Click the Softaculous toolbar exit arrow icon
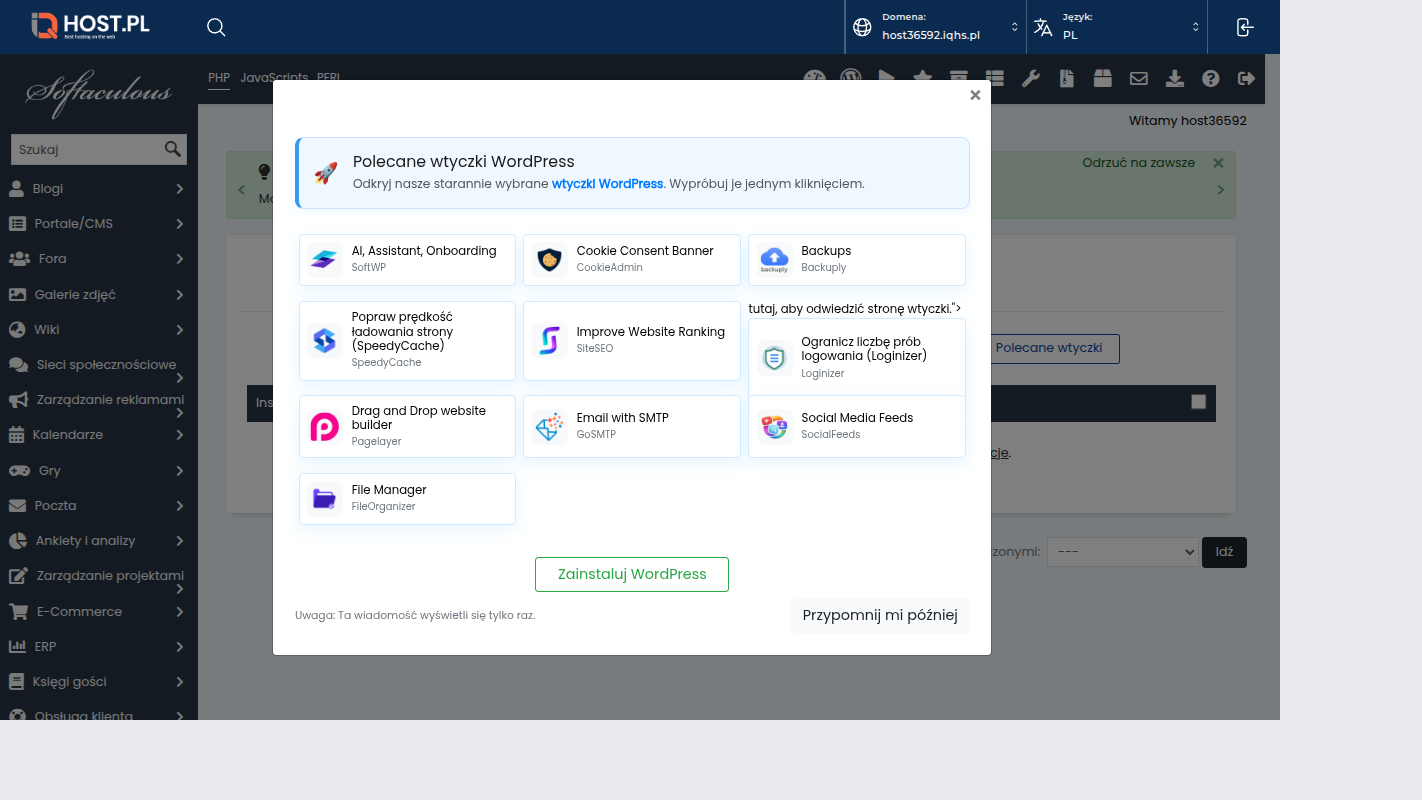 tap(1246, 78)
